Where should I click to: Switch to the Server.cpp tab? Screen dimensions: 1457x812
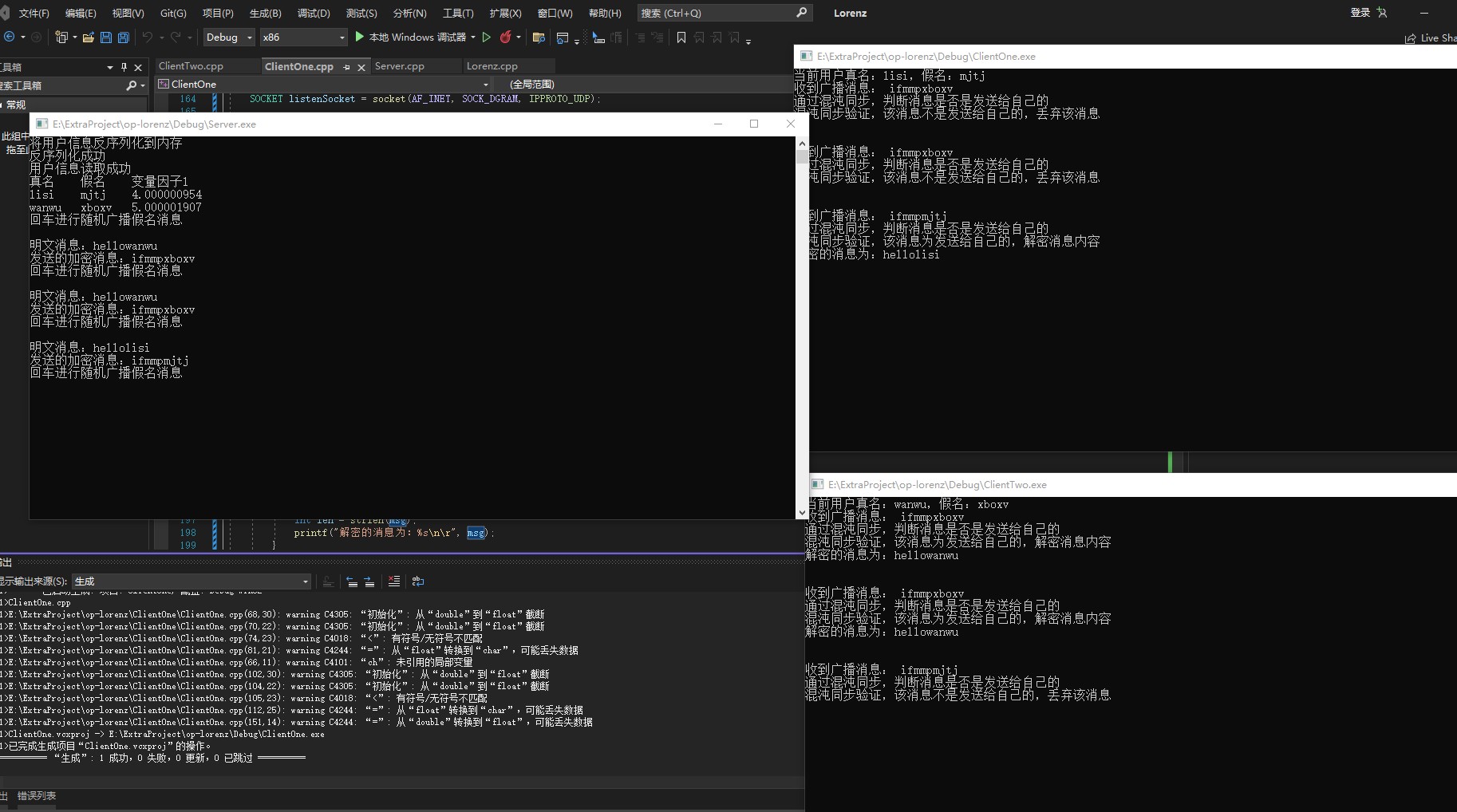point(400,66)
